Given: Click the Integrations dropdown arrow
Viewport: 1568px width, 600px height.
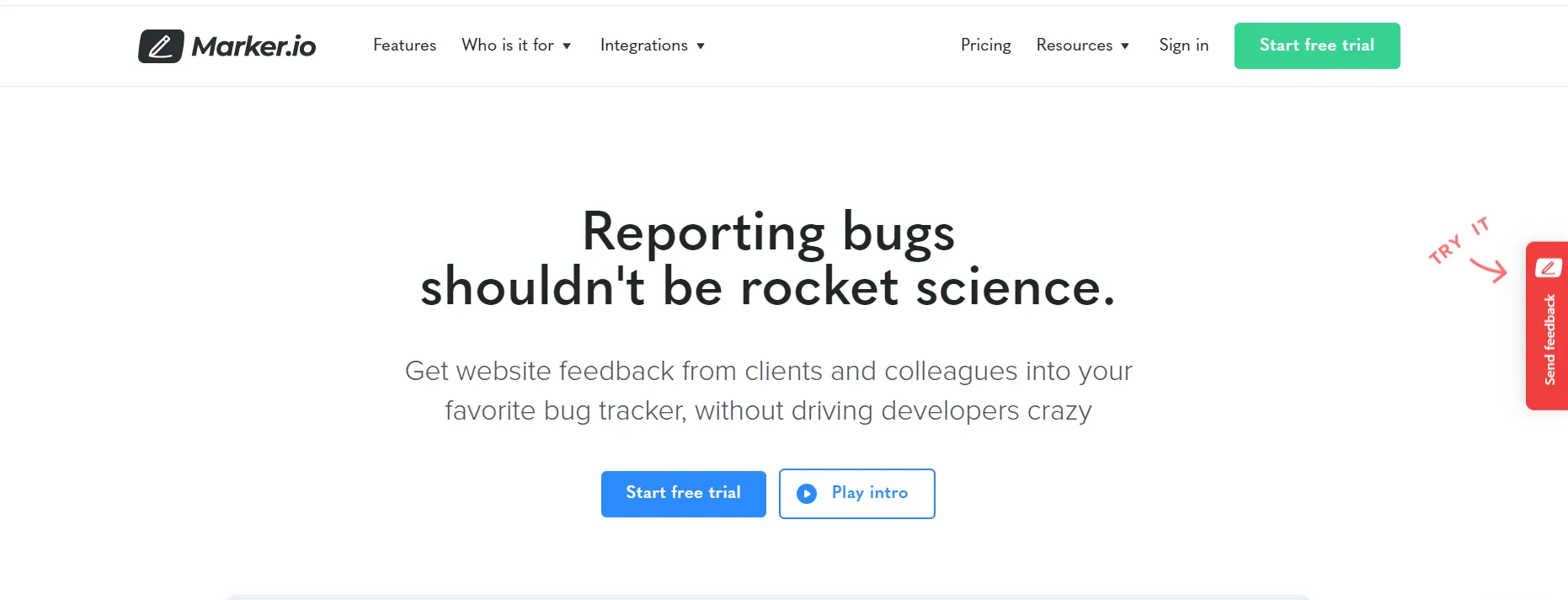Looking at the screenshot, I should point(701,46).
